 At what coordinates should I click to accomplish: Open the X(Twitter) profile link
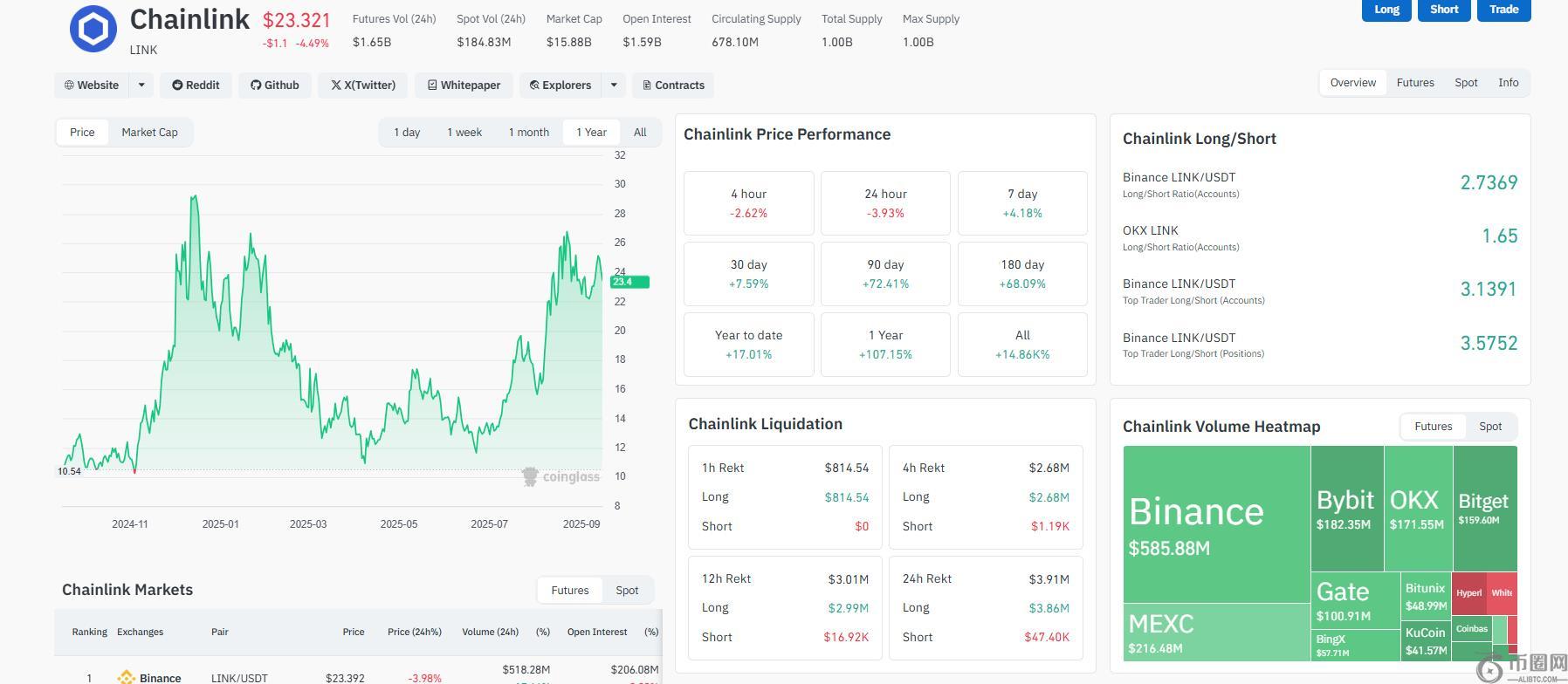[x=363, y=85]
